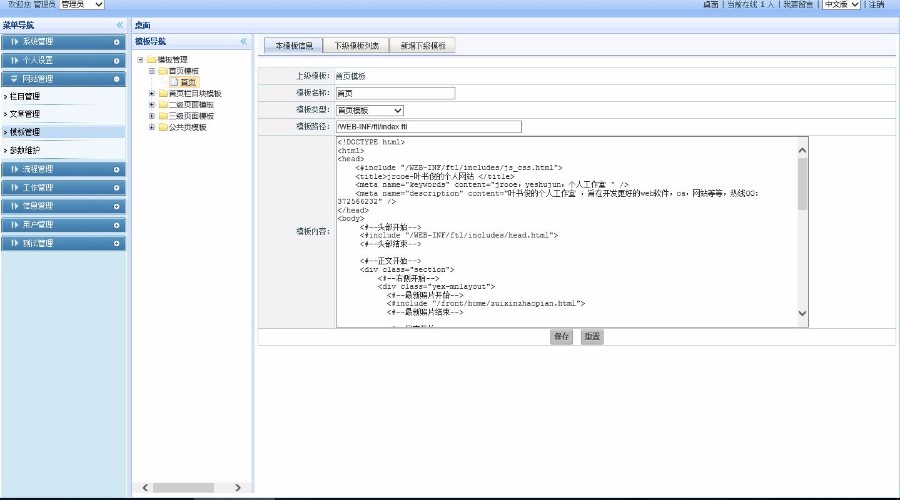Click the 注销 logout link
The height and width of the screenshot is (500, 900).
tap(876, 5)
